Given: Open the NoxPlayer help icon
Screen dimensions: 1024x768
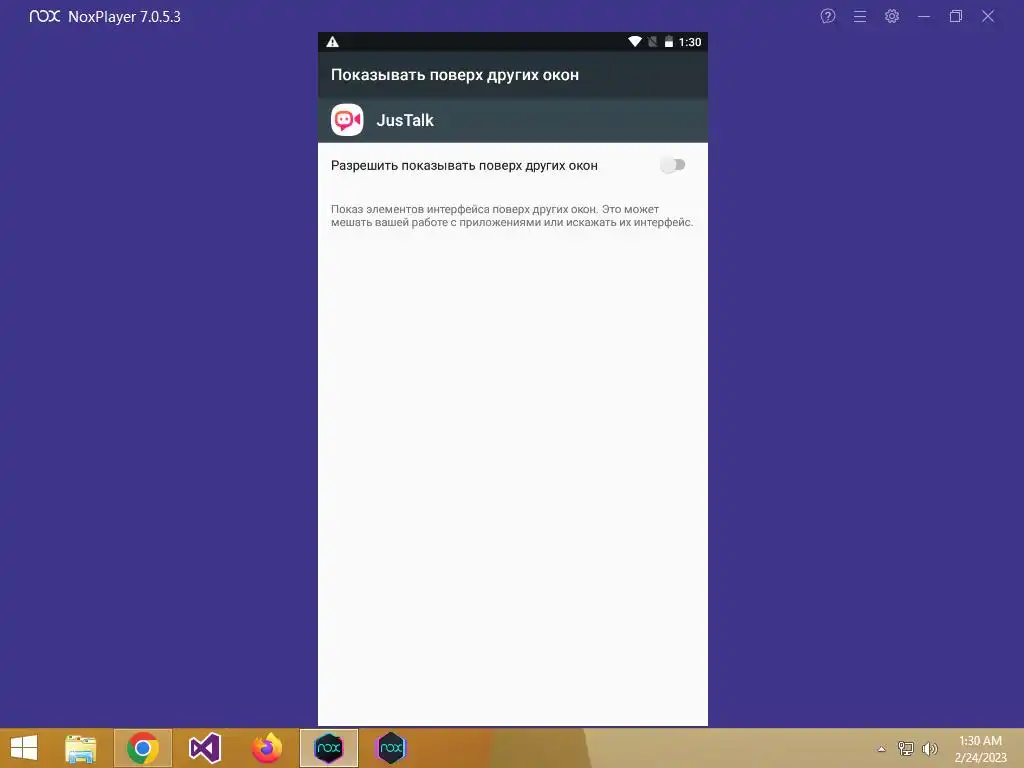Looking at the screenshot, I should click(x=827, y=16).
